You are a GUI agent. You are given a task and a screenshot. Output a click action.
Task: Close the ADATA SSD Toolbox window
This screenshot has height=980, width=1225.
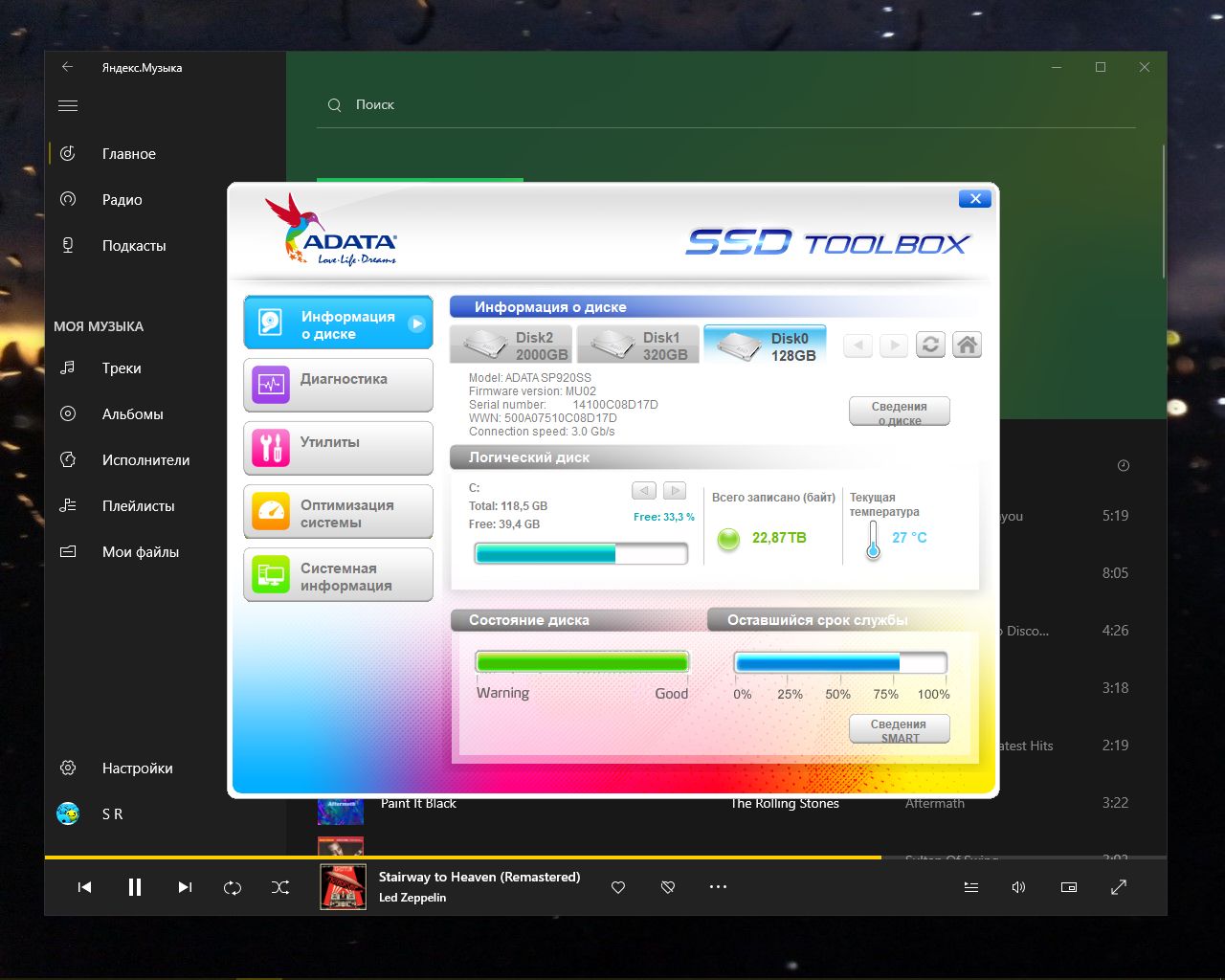[974, 199]
